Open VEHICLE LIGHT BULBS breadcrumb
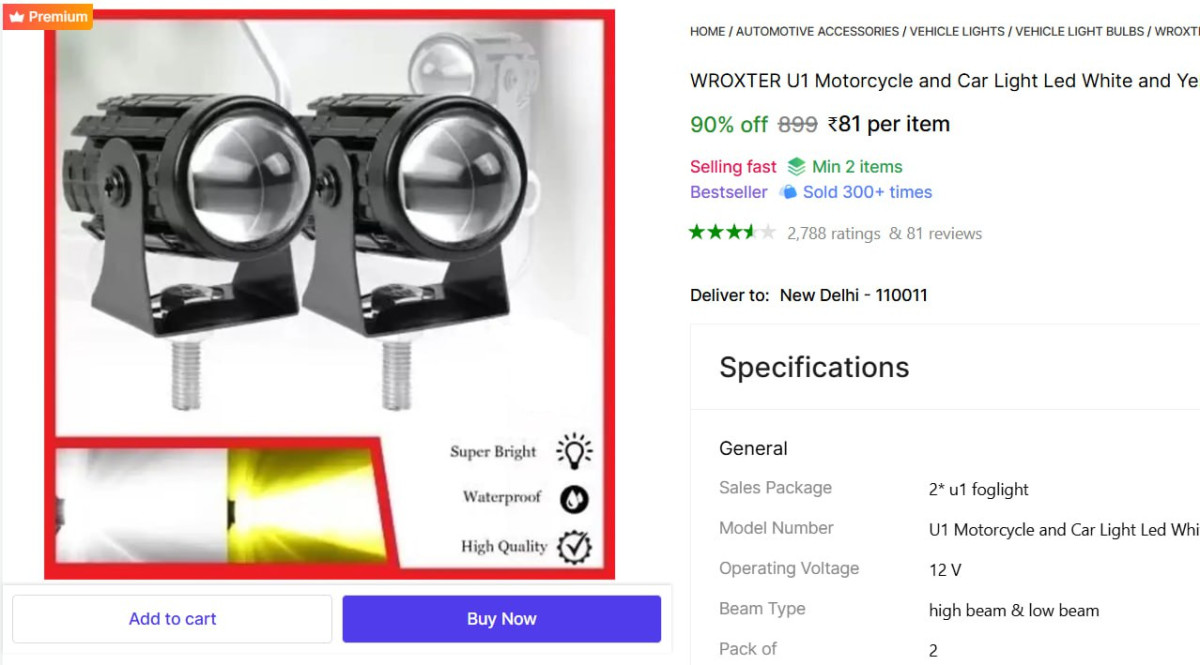 (1079, 32)
